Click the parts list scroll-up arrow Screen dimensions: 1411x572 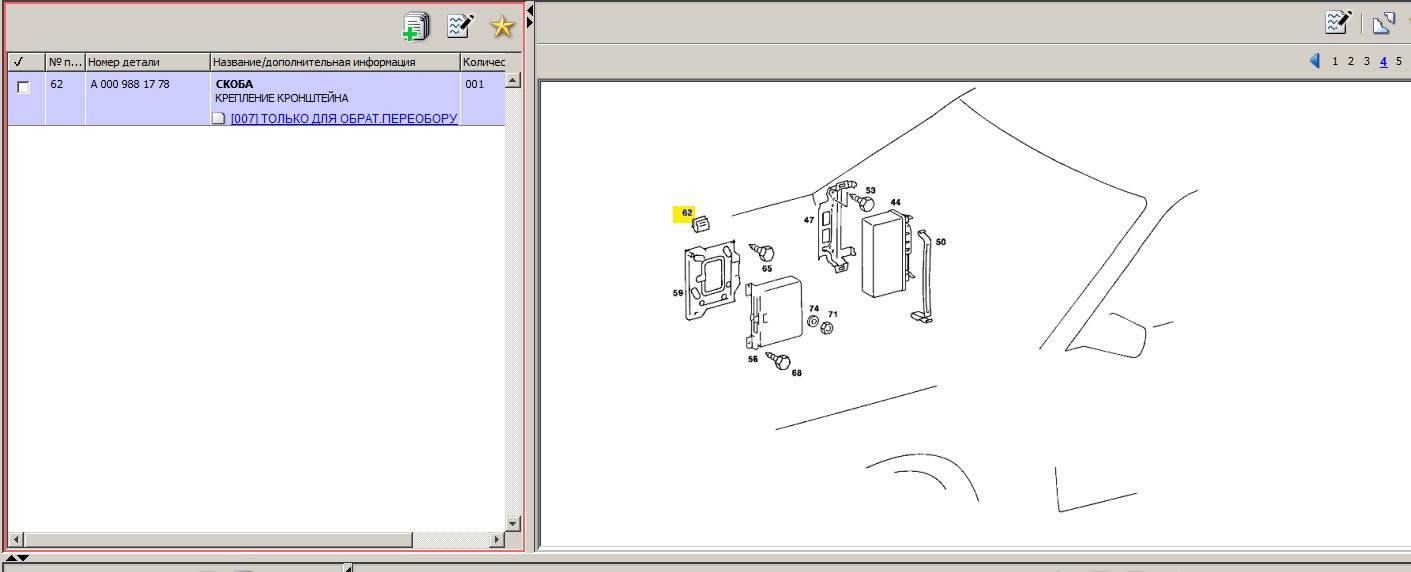tap(513, 80)
